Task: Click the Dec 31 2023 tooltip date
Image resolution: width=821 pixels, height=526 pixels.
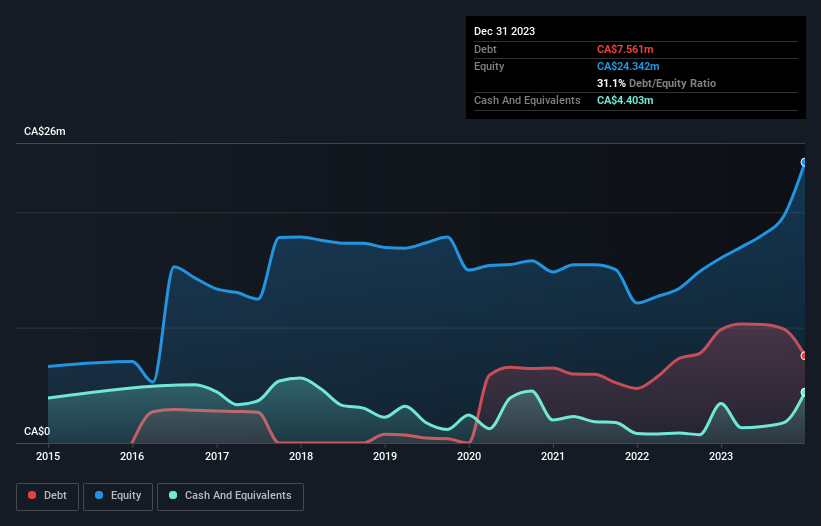Action: [504, 31]
